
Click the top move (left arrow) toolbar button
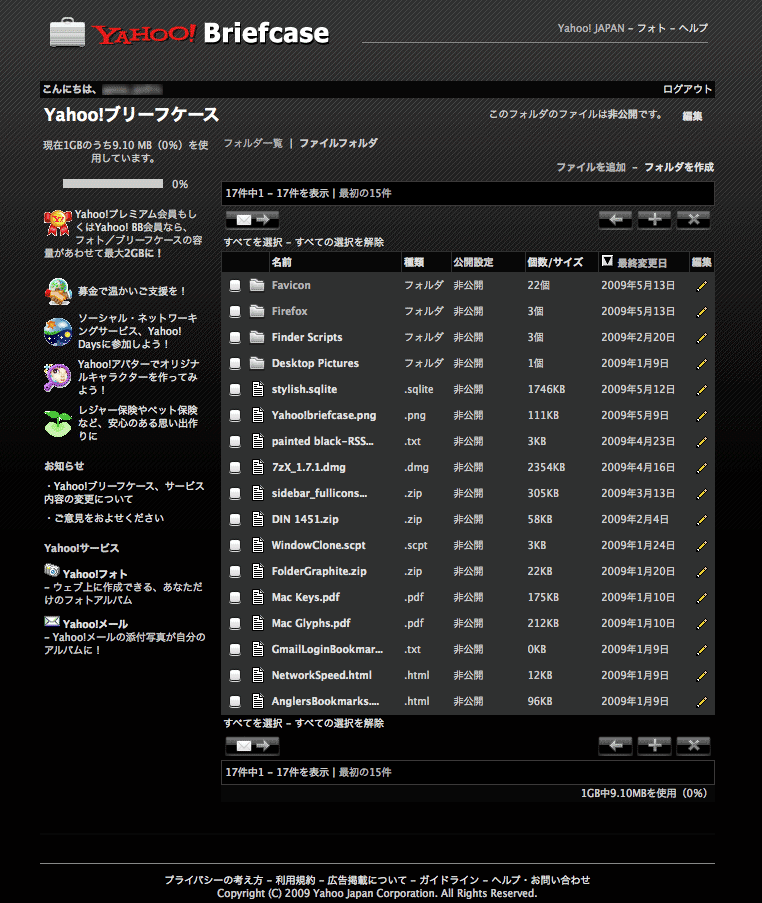coord(615,219)
